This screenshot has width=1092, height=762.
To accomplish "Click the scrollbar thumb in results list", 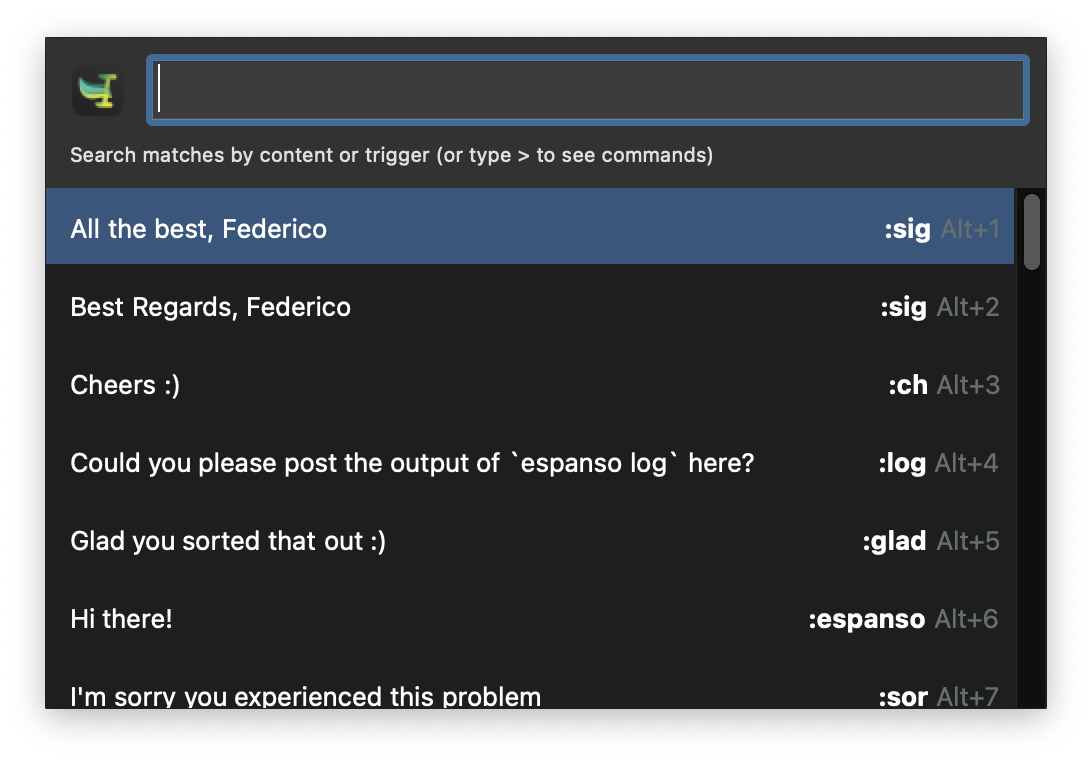I will coord(1031,232).
